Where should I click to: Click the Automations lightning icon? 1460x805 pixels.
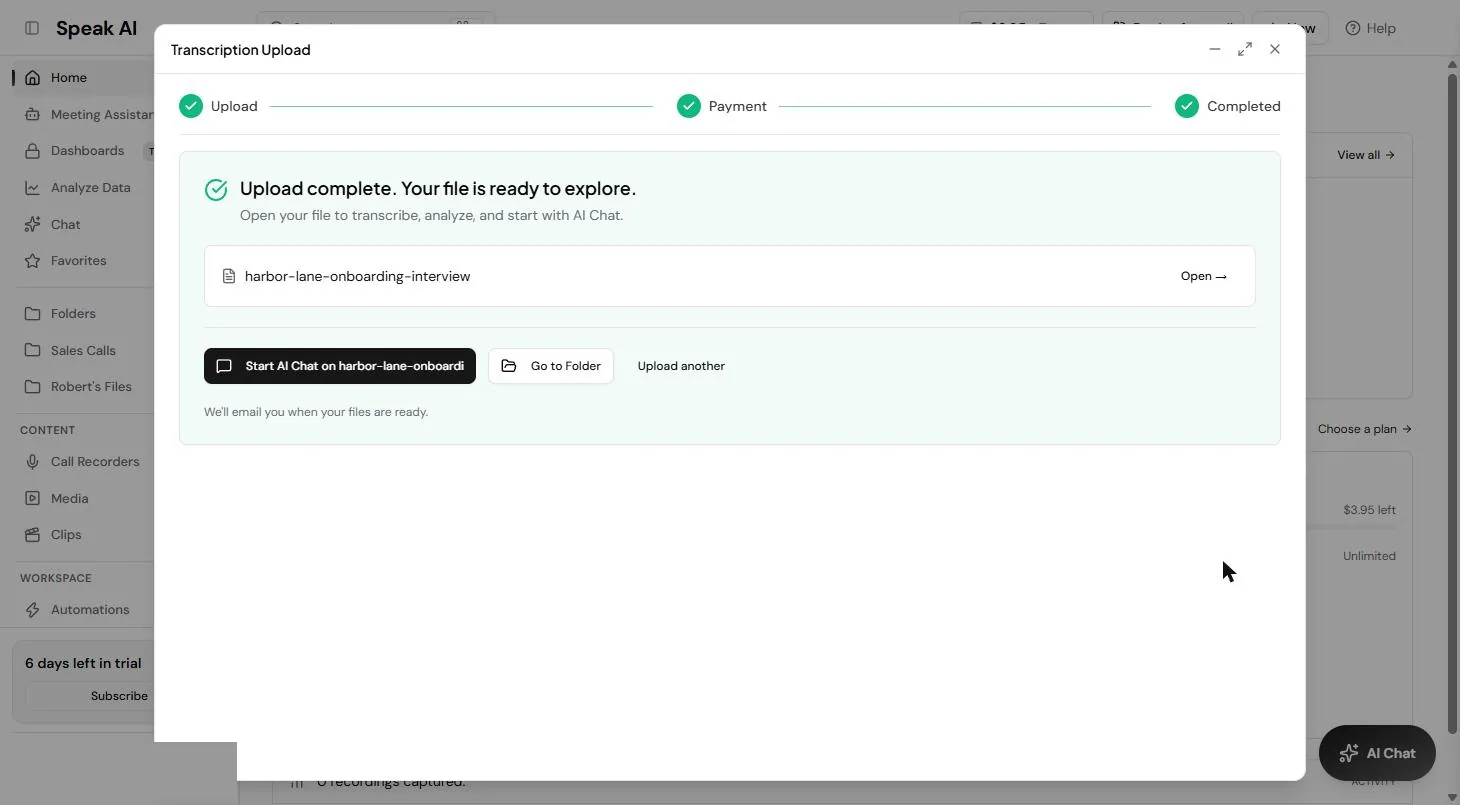tap(32, 609)
